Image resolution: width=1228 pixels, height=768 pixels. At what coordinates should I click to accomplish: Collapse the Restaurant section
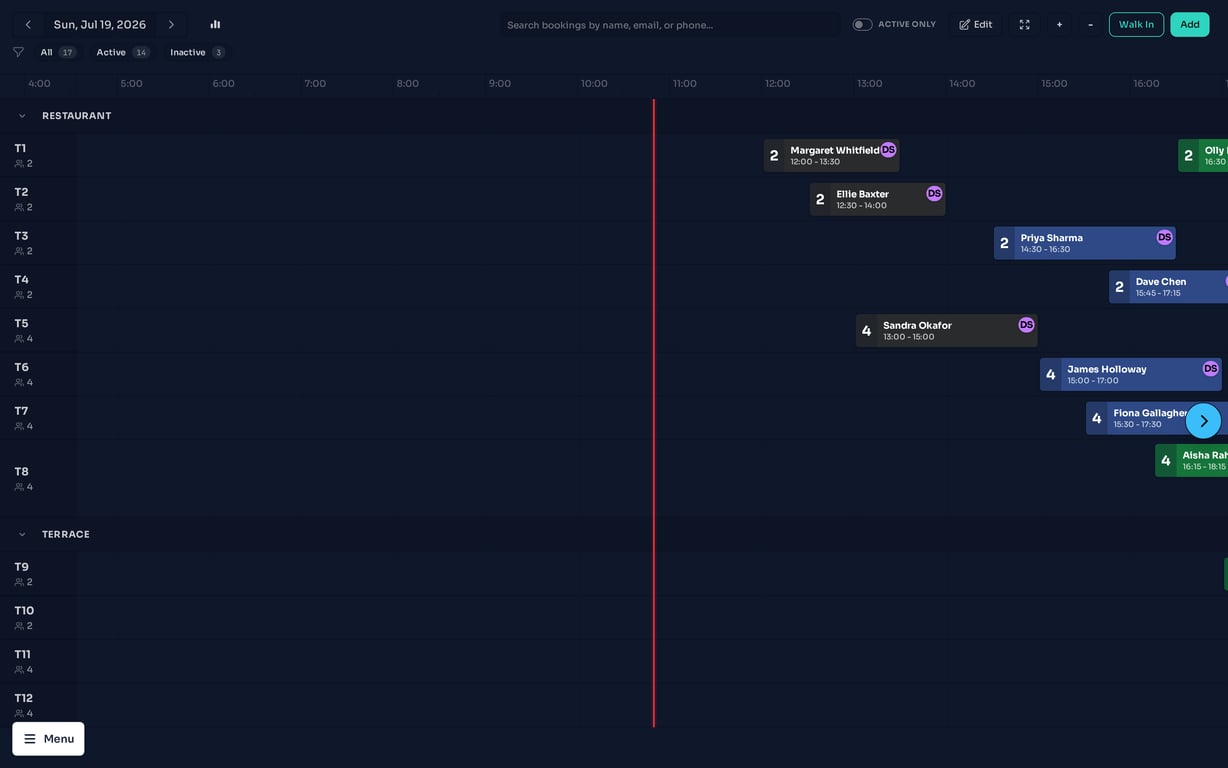coord(22,116)
